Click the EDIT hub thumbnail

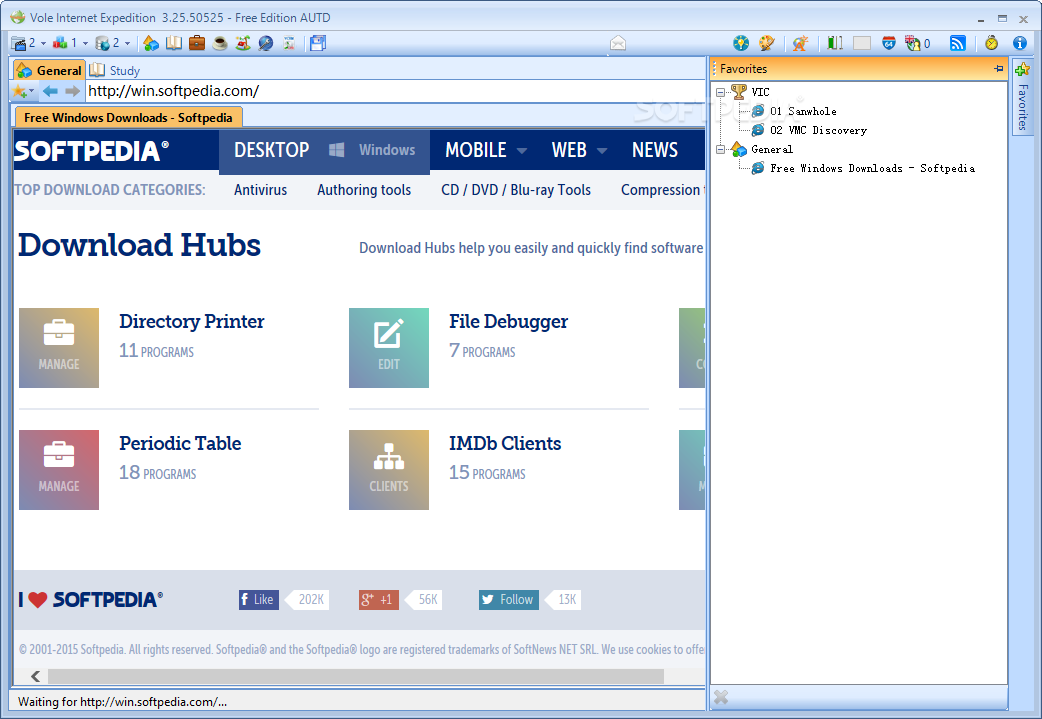click(389, 348)
